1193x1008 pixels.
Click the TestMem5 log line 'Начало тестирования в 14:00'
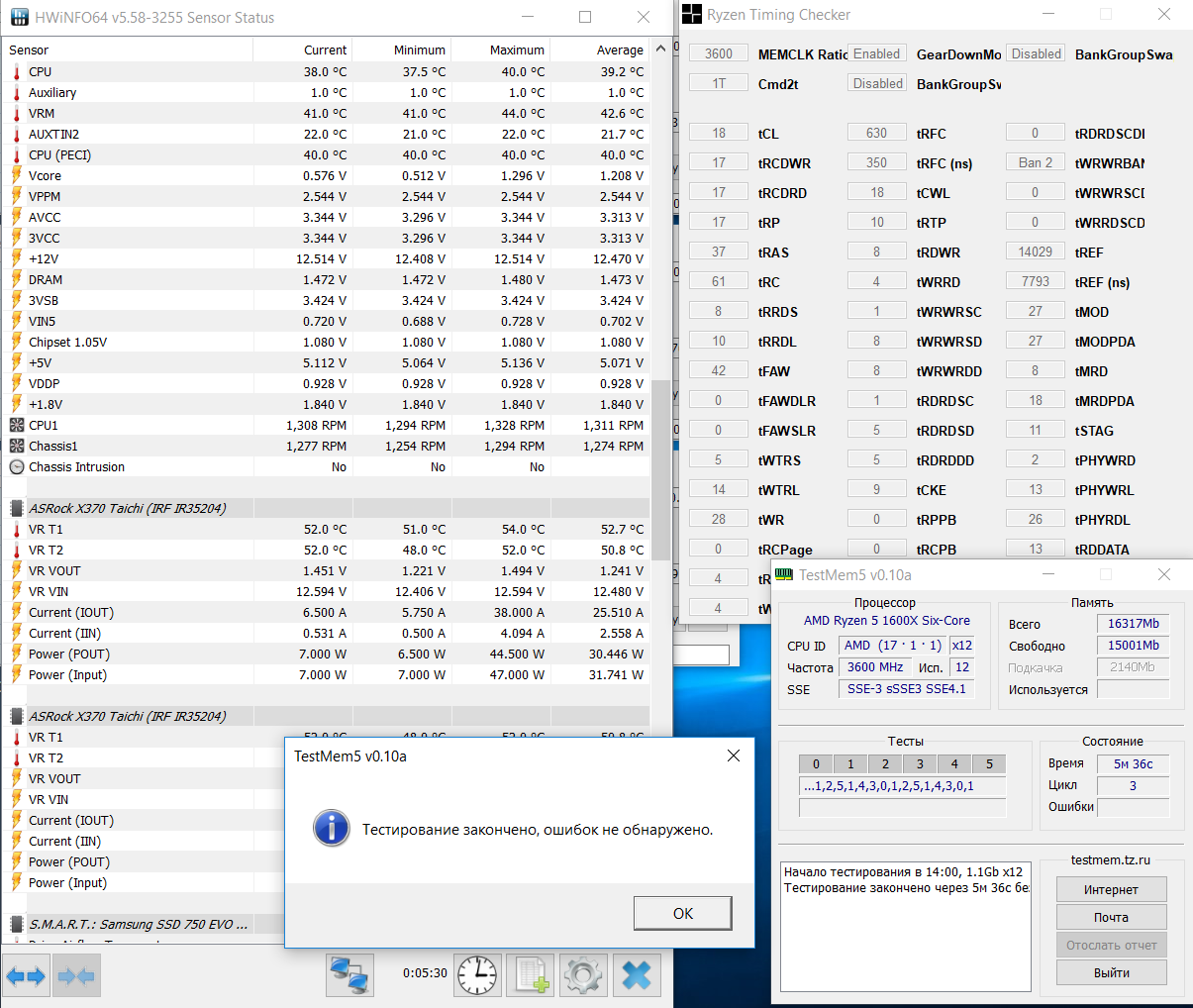tap(903, 871)
